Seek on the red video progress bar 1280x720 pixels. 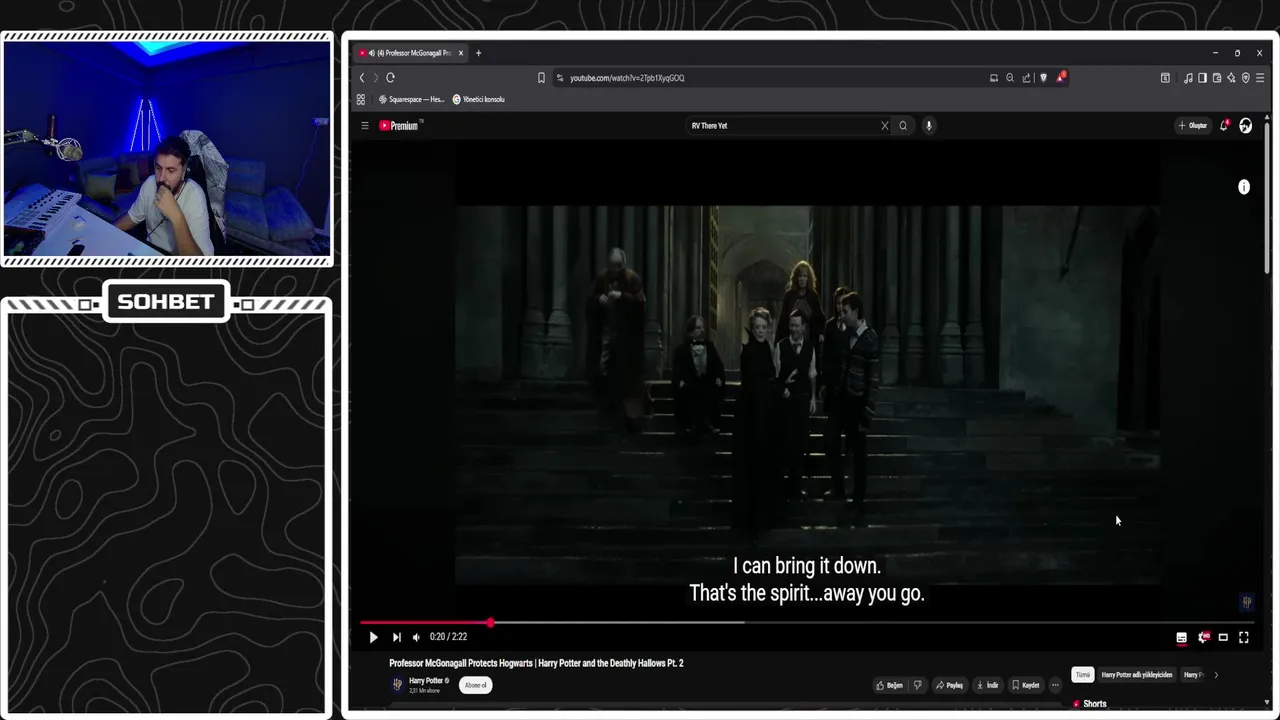[806, 622]
